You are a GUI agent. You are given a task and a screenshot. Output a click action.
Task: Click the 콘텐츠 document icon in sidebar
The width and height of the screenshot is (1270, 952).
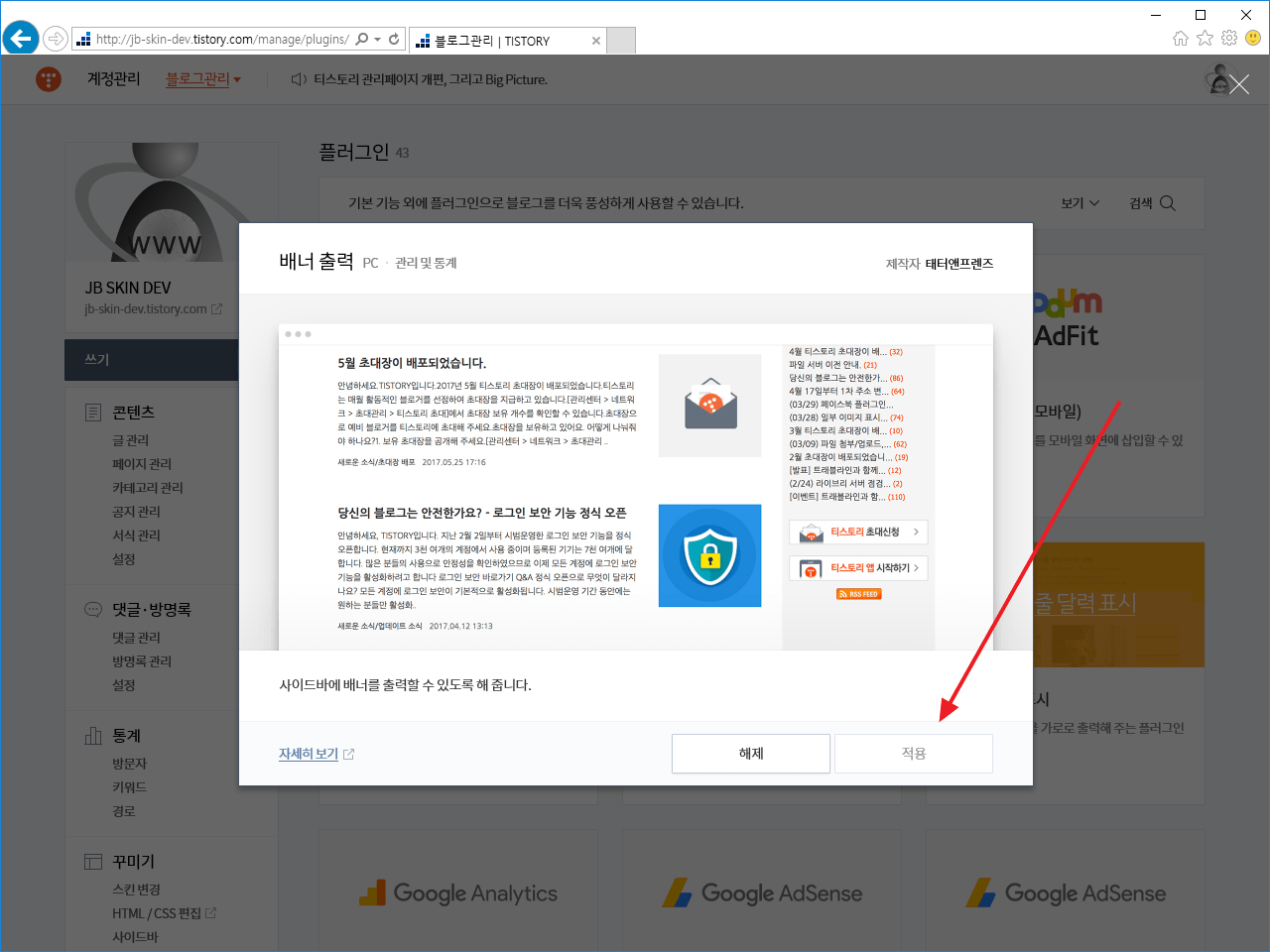93,413
